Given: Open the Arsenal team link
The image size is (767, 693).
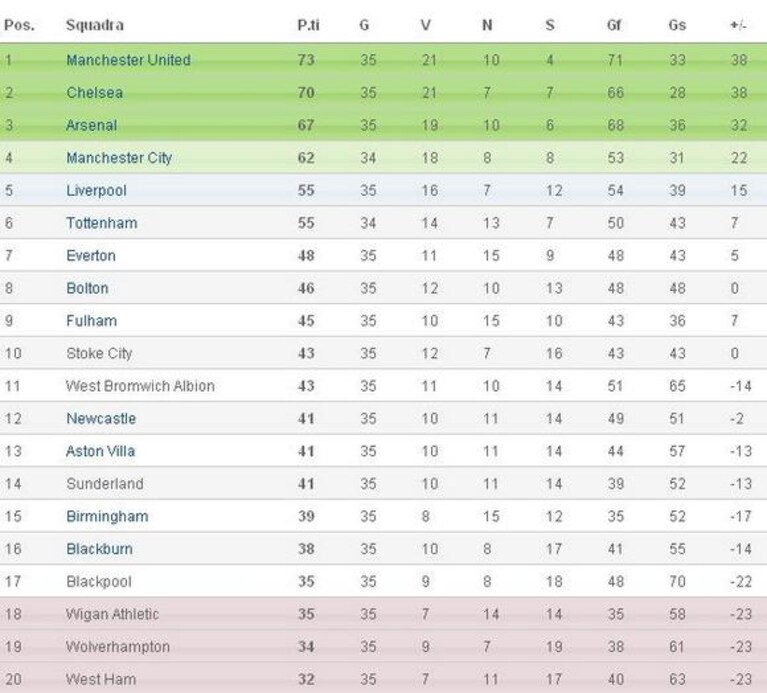Looking at the screenshot, I should click(91, 125).
